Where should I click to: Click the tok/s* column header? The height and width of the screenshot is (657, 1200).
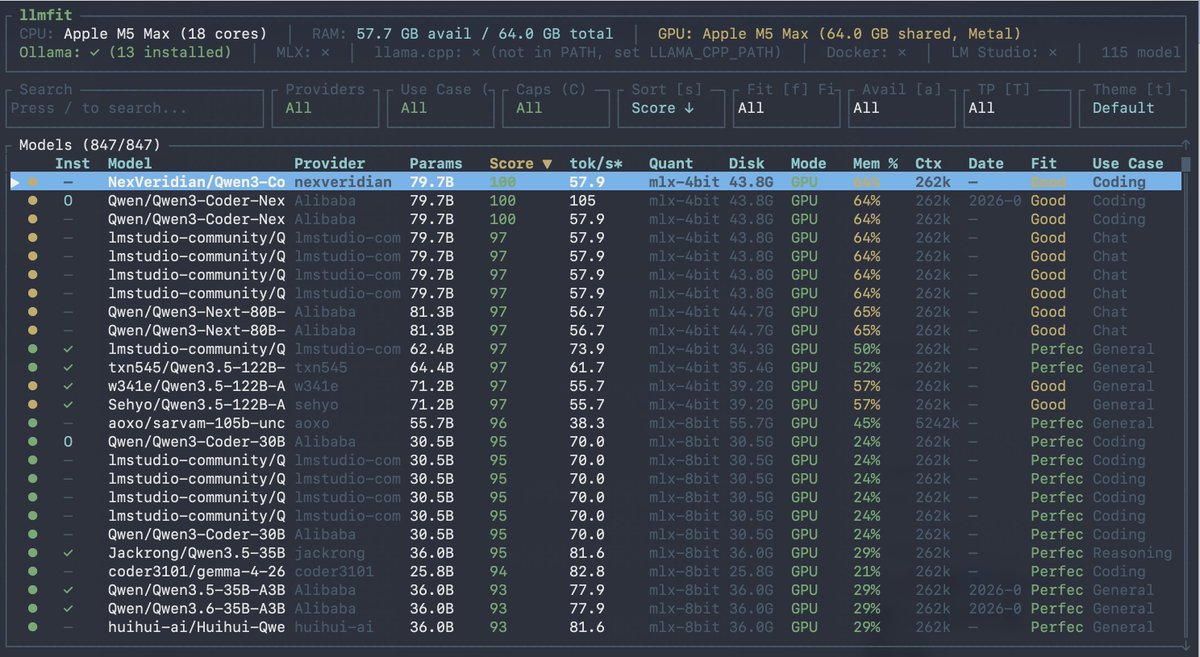pos(596,164)
